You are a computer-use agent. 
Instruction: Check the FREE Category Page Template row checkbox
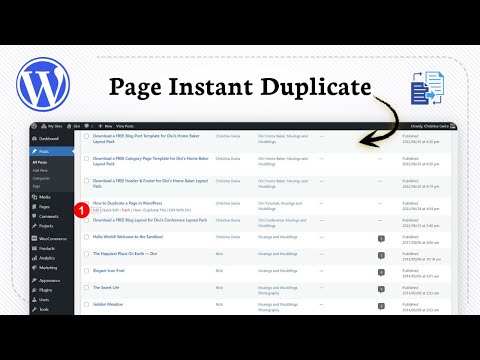coord(86,158)
